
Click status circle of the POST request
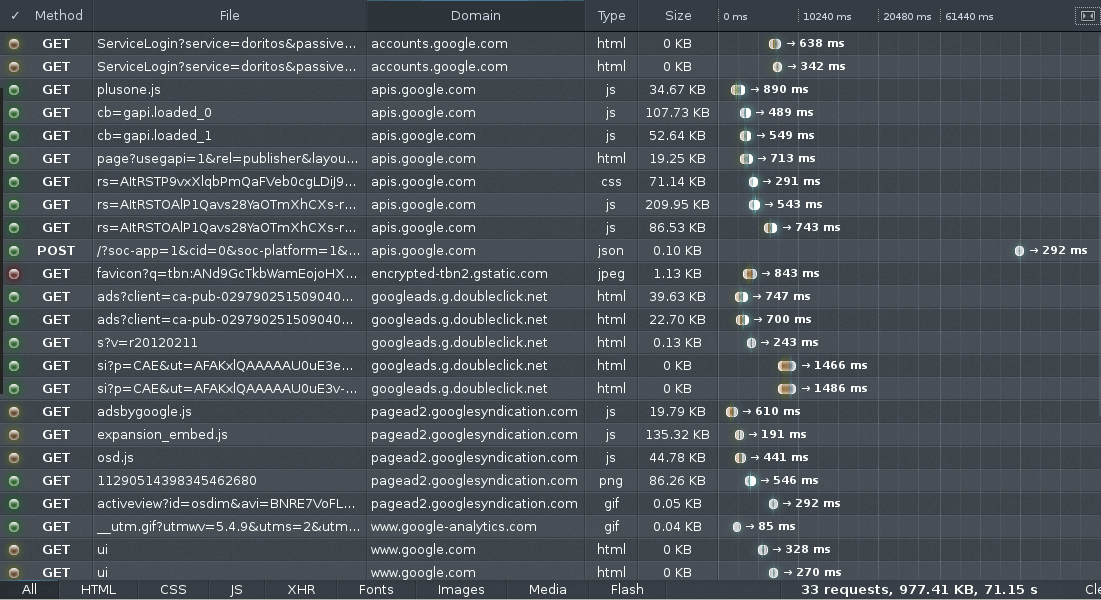(x=14, y=251)
